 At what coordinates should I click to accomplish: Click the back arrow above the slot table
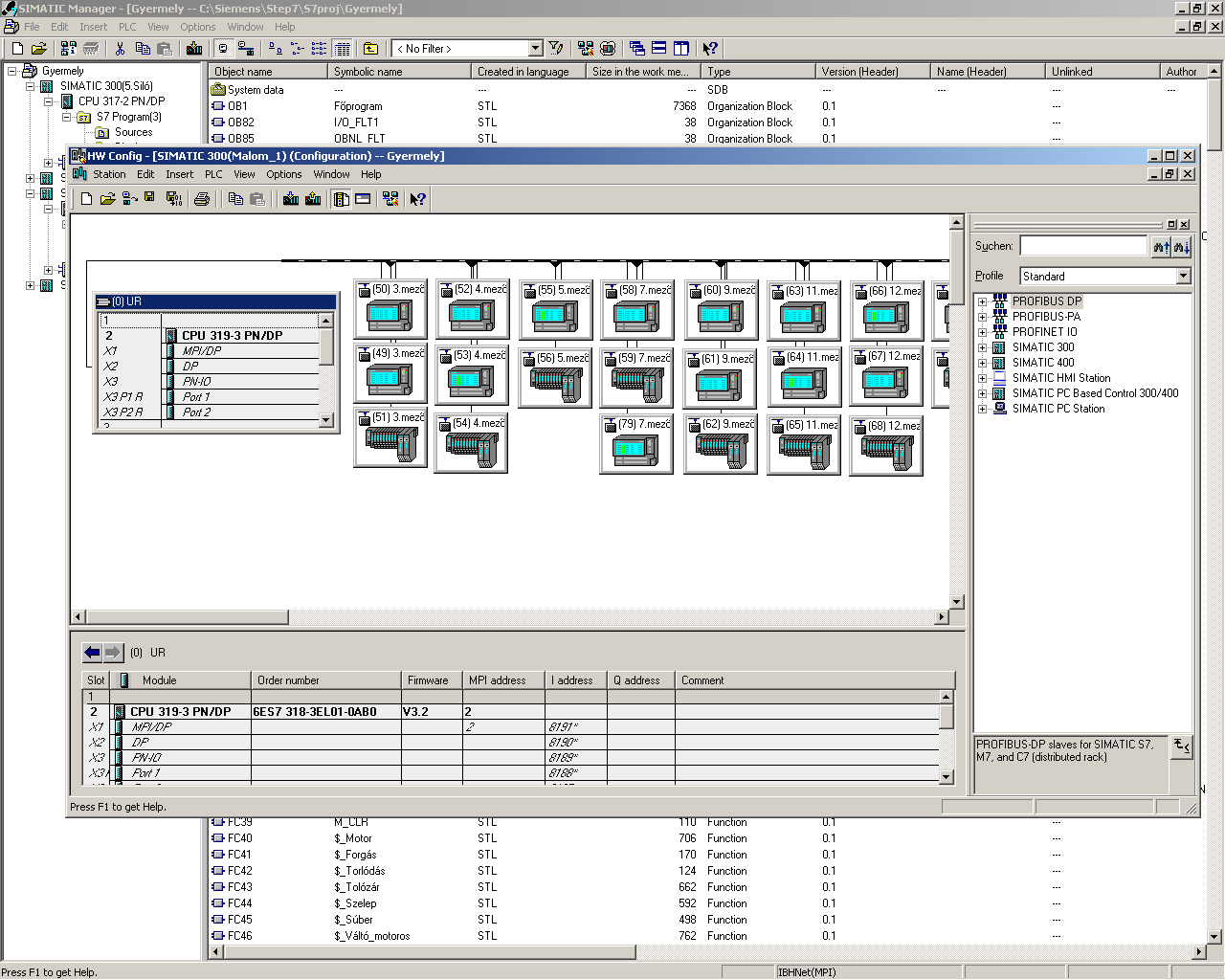(x=92, y=653)
